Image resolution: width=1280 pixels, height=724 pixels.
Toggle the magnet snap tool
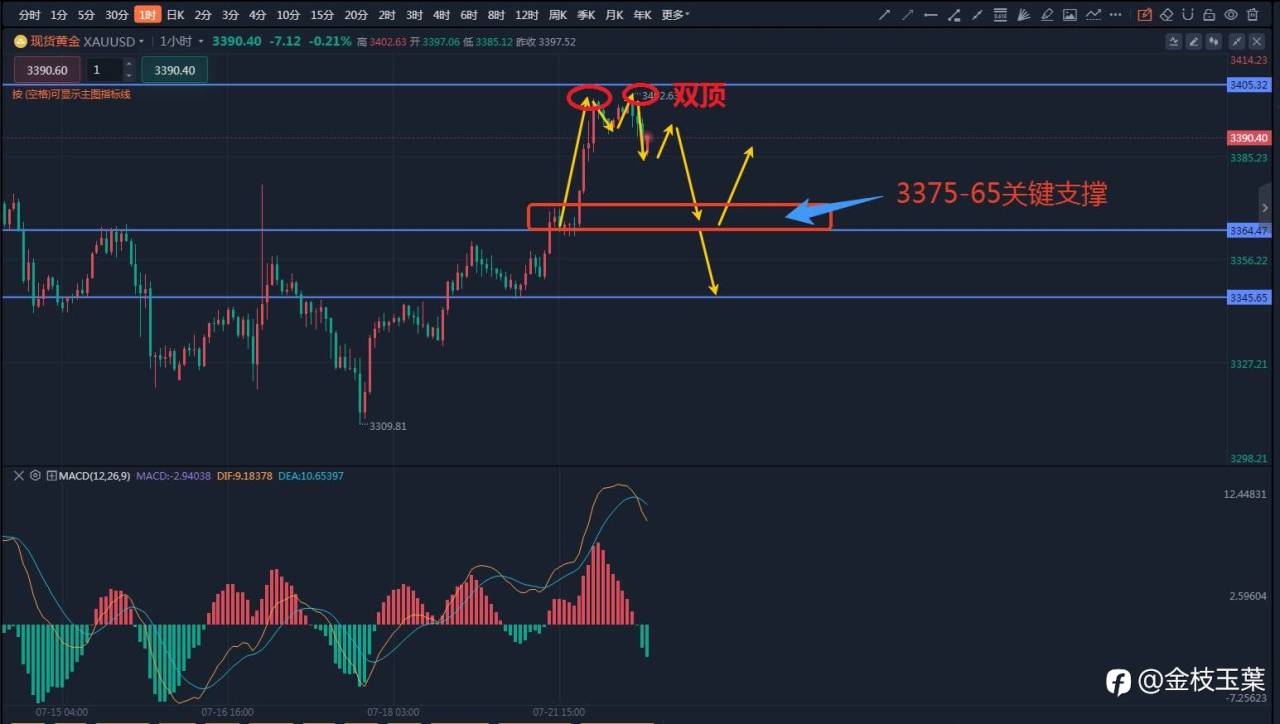click(x=1188, y=15)
